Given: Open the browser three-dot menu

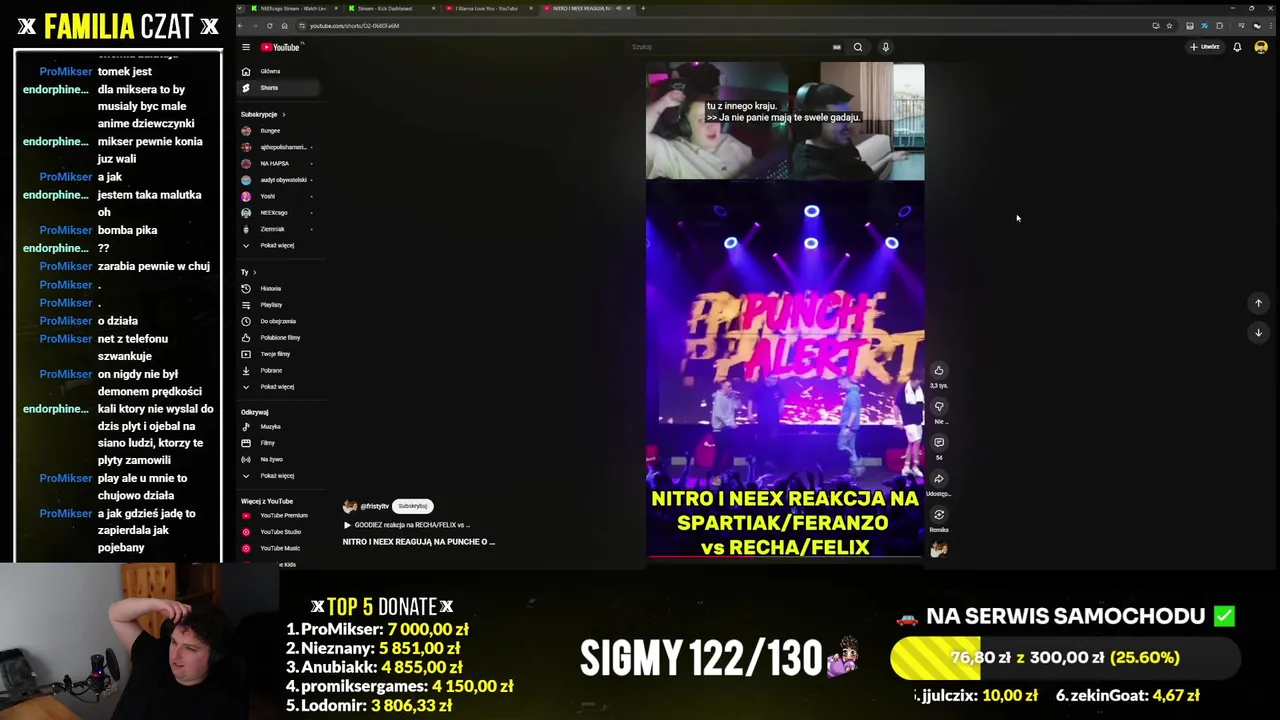Looking at the screenshot, I should tap(1271, 26).
